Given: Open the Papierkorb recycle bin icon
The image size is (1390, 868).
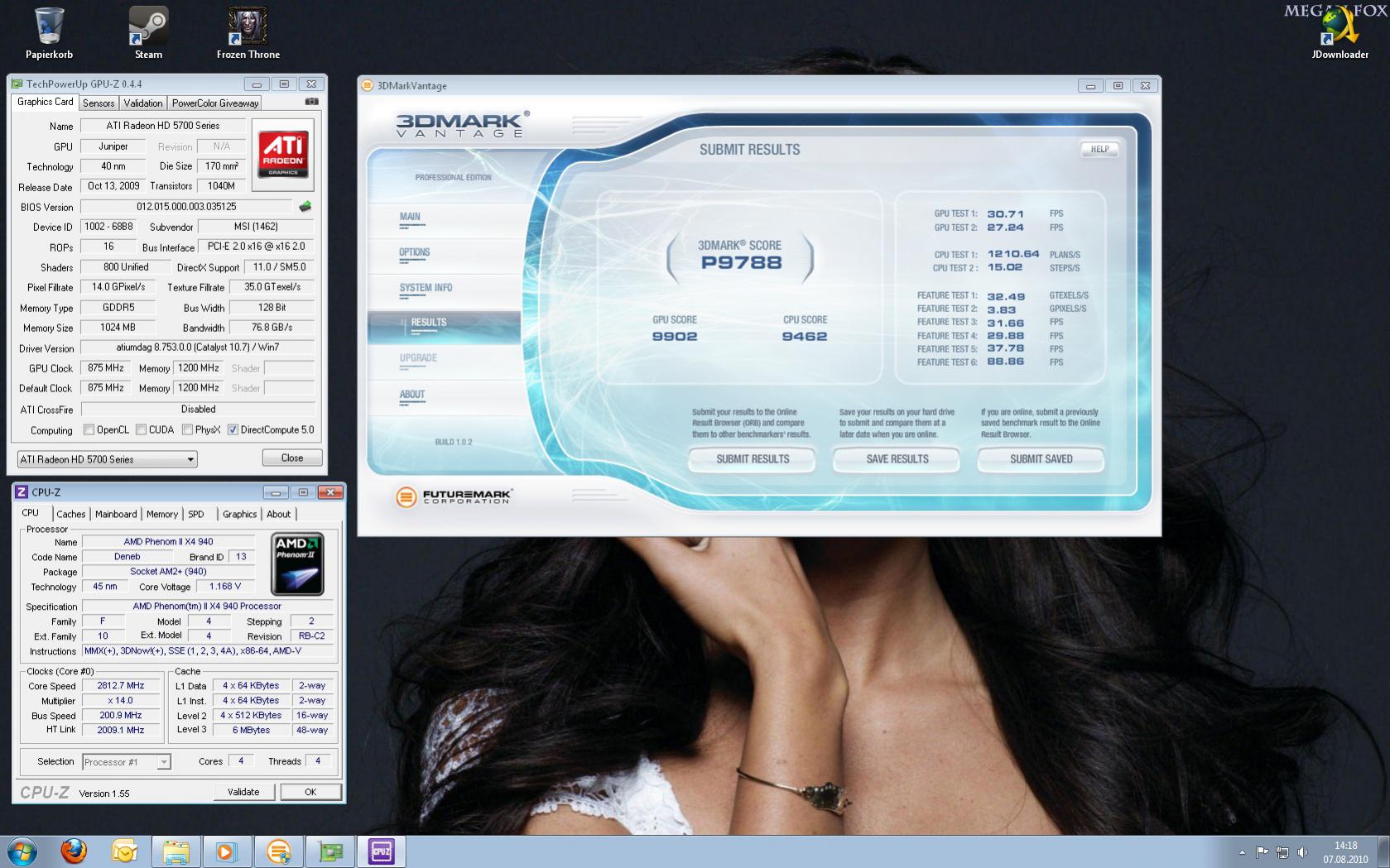Looking at the screenshot, I should click(49, 33).
